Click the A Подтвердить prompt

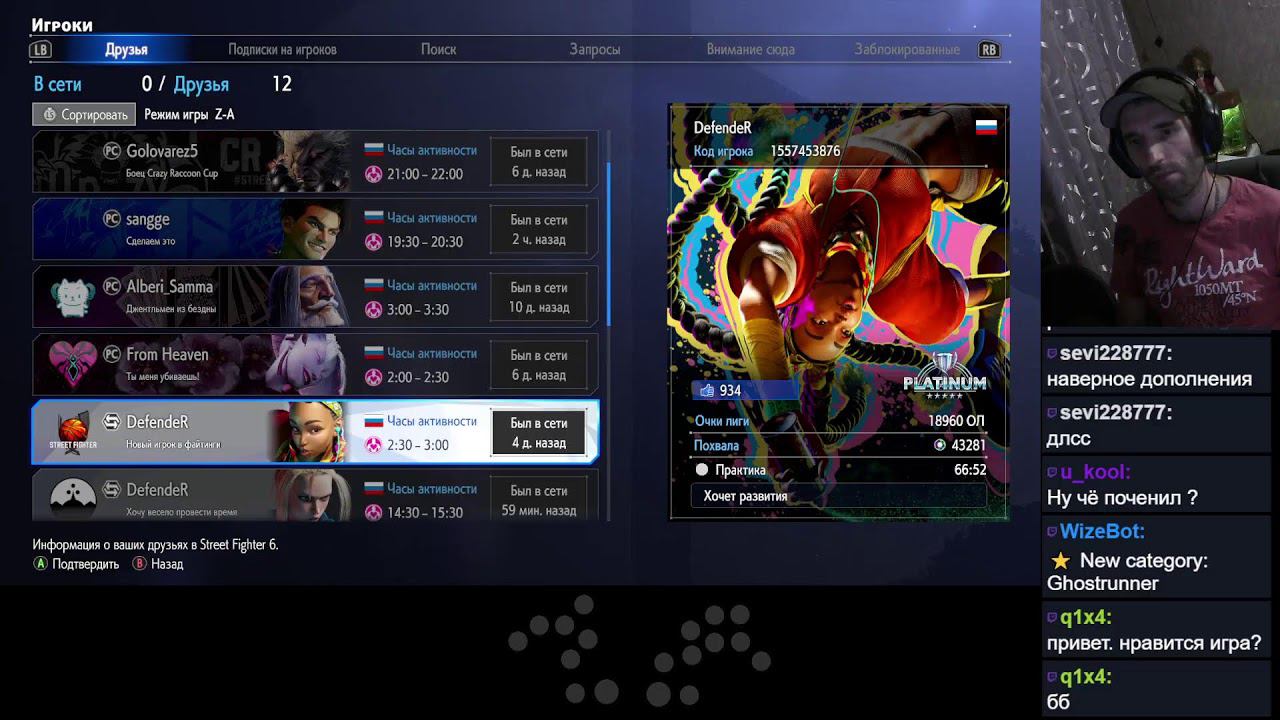click(x=76, y=564)
